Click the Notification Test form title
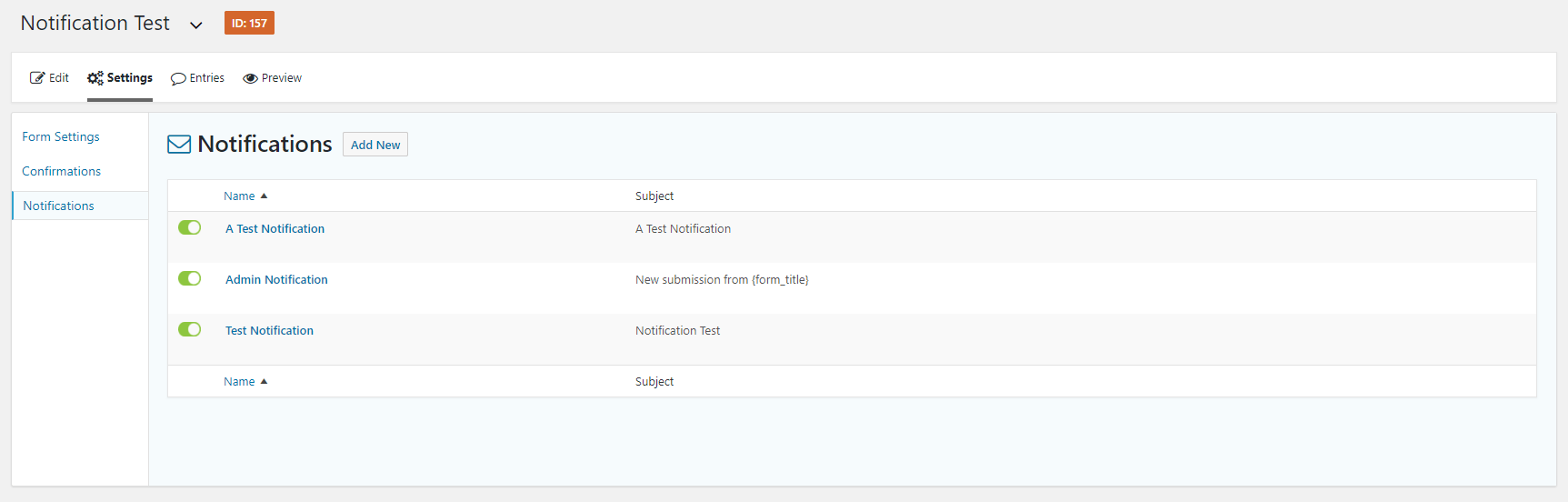Screen dimensions: 1568x502 95,24
